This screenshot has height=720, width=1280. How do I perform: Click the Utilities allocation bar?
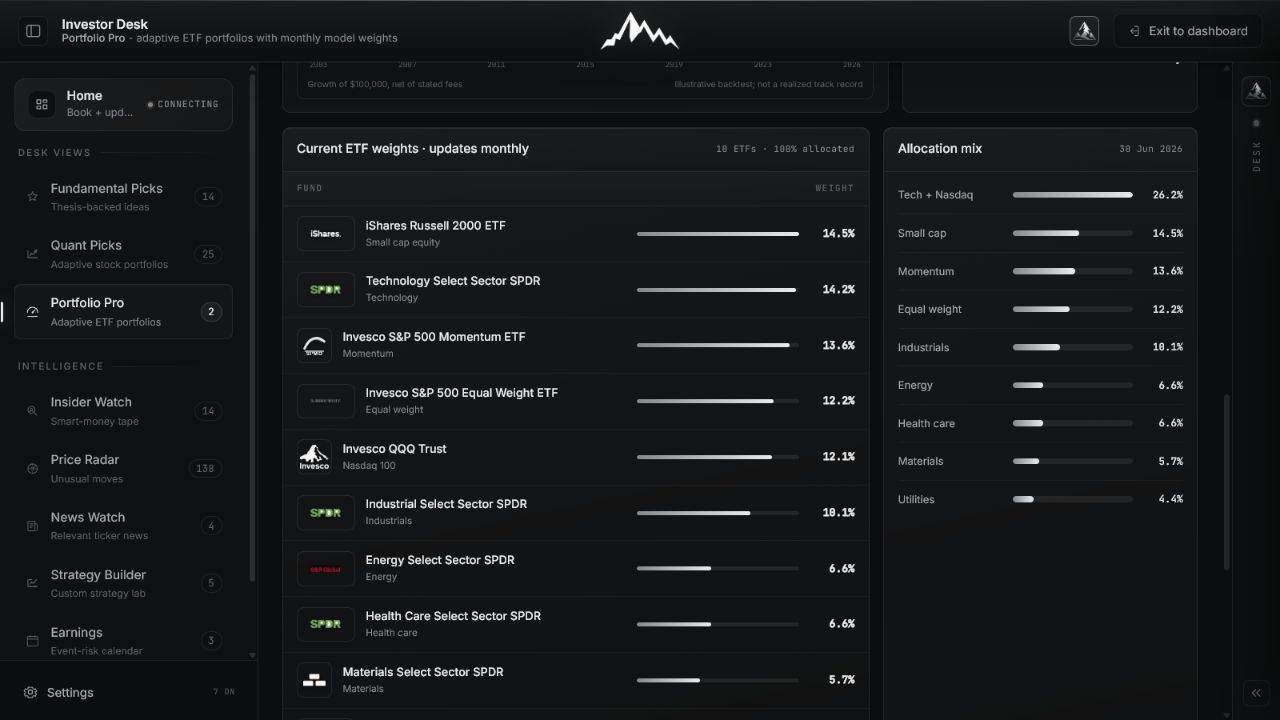tap(1073, 499)
